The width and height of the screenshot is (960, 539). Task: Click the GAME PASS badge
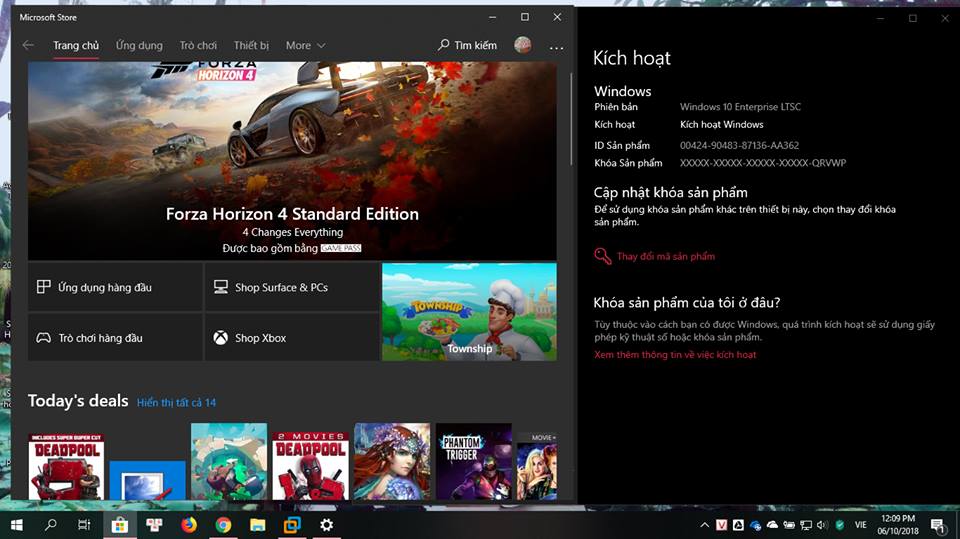point(341,248)
